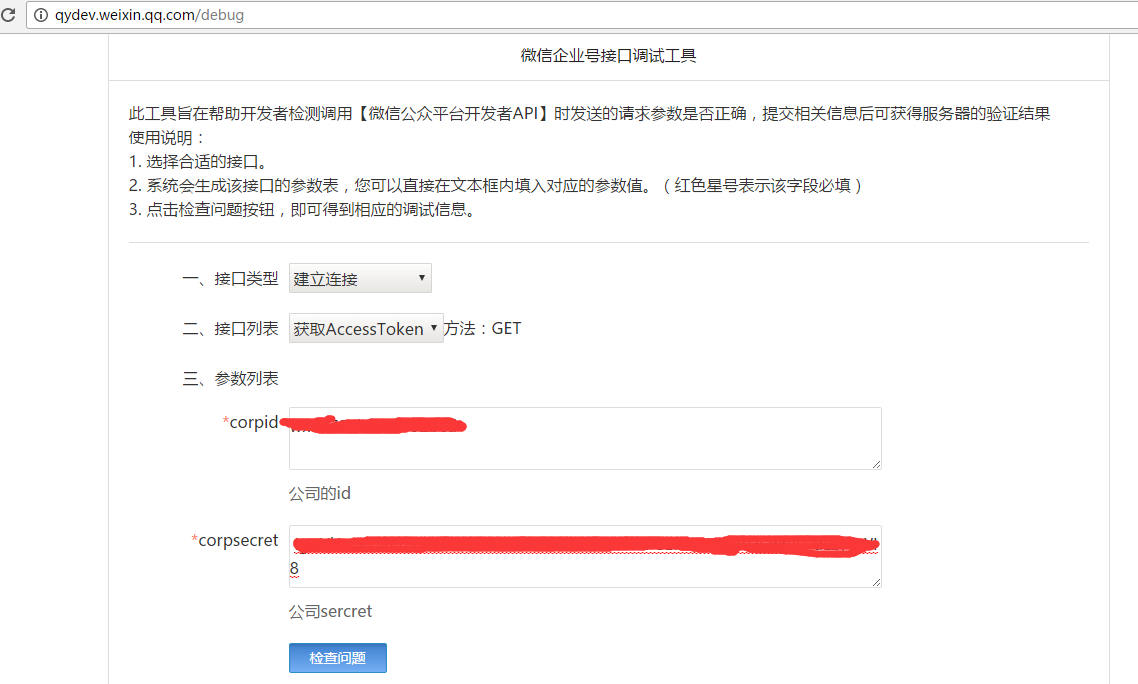The height and width of the screenshot is (684, 1138).
Task: Reload the page with the browser refresh icon
Action: 8,15
